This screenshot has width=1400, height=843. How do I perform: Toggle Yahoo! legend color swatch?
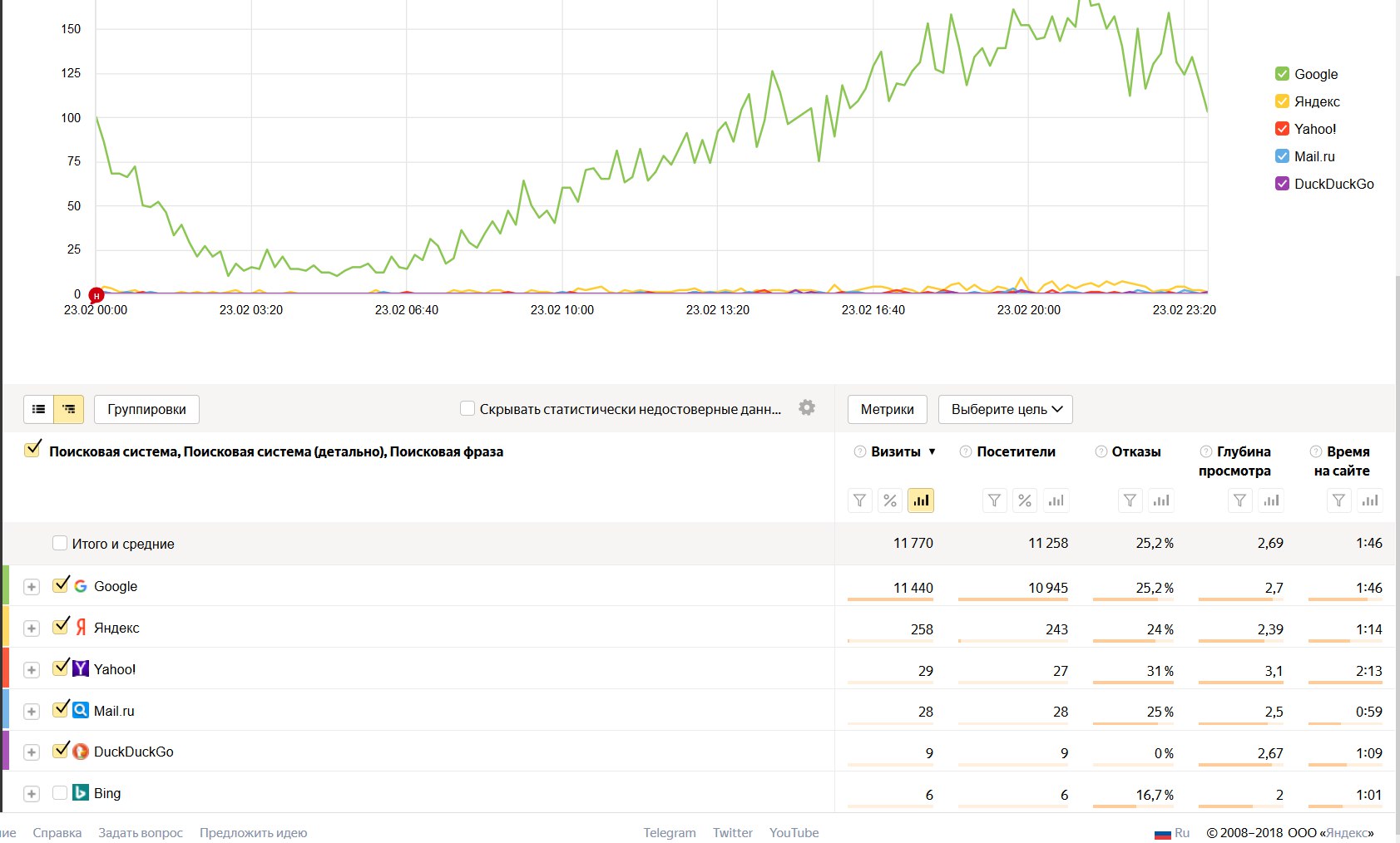(x=1282, y=129)
